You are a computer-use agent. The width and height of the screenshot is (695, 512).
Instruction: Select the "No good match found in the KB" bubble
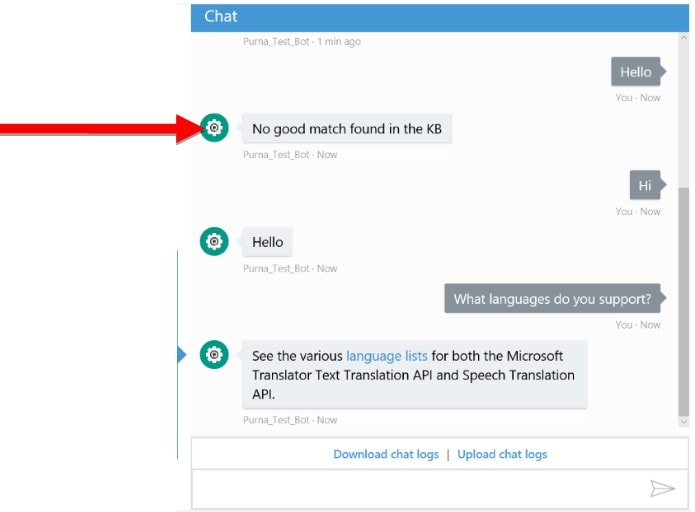point(346,129)
